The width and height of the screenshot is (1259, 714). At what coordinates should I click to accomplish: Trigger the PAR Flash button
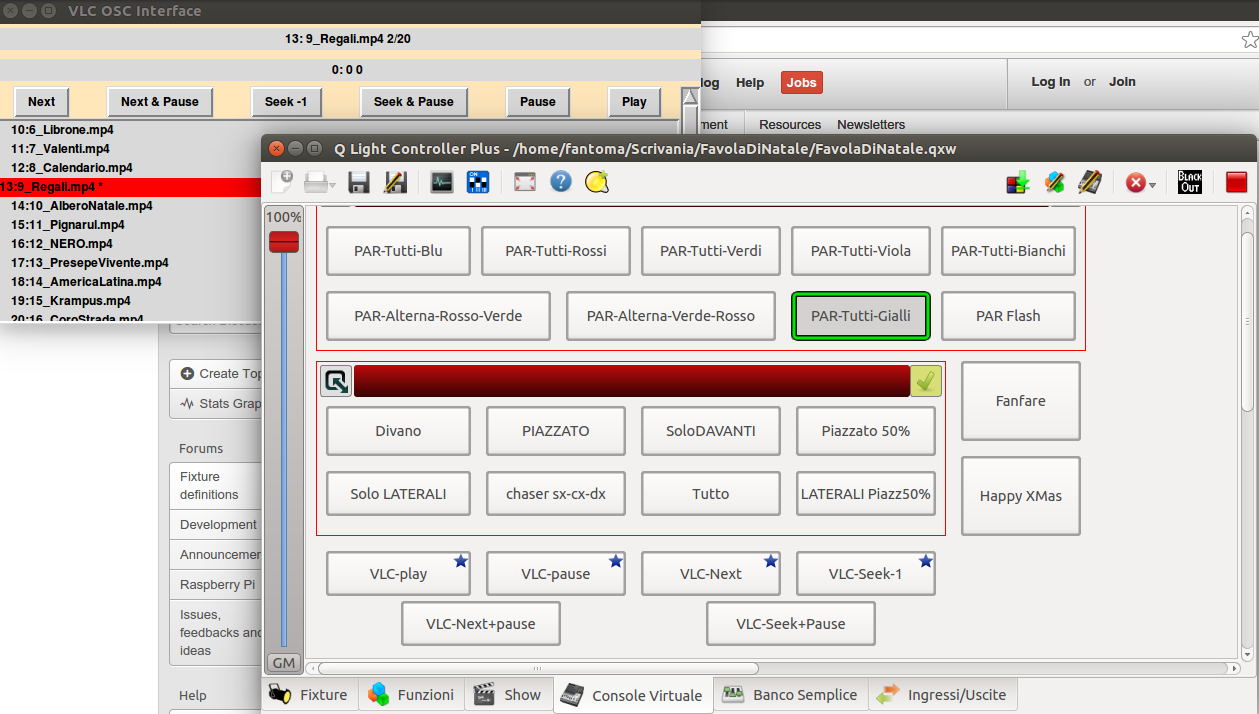pyautogui.click(x=1008, y=316)
